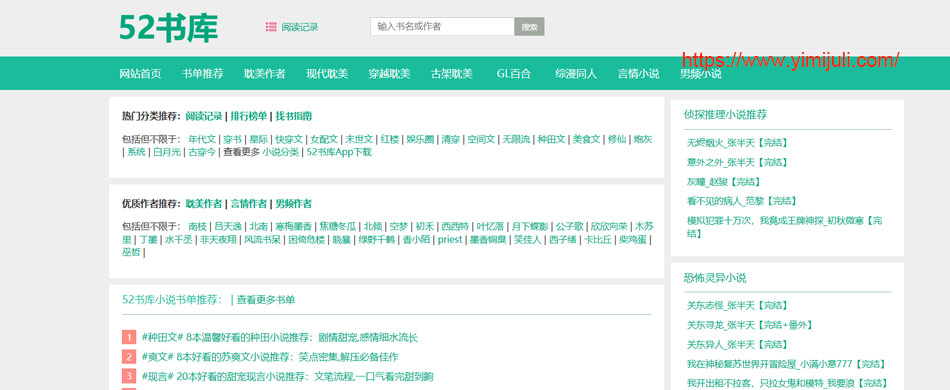The height and width of the screenshot is (390, 950).
Task: Open author link 焦糖冬瓜
Action: tap(337, 226)
